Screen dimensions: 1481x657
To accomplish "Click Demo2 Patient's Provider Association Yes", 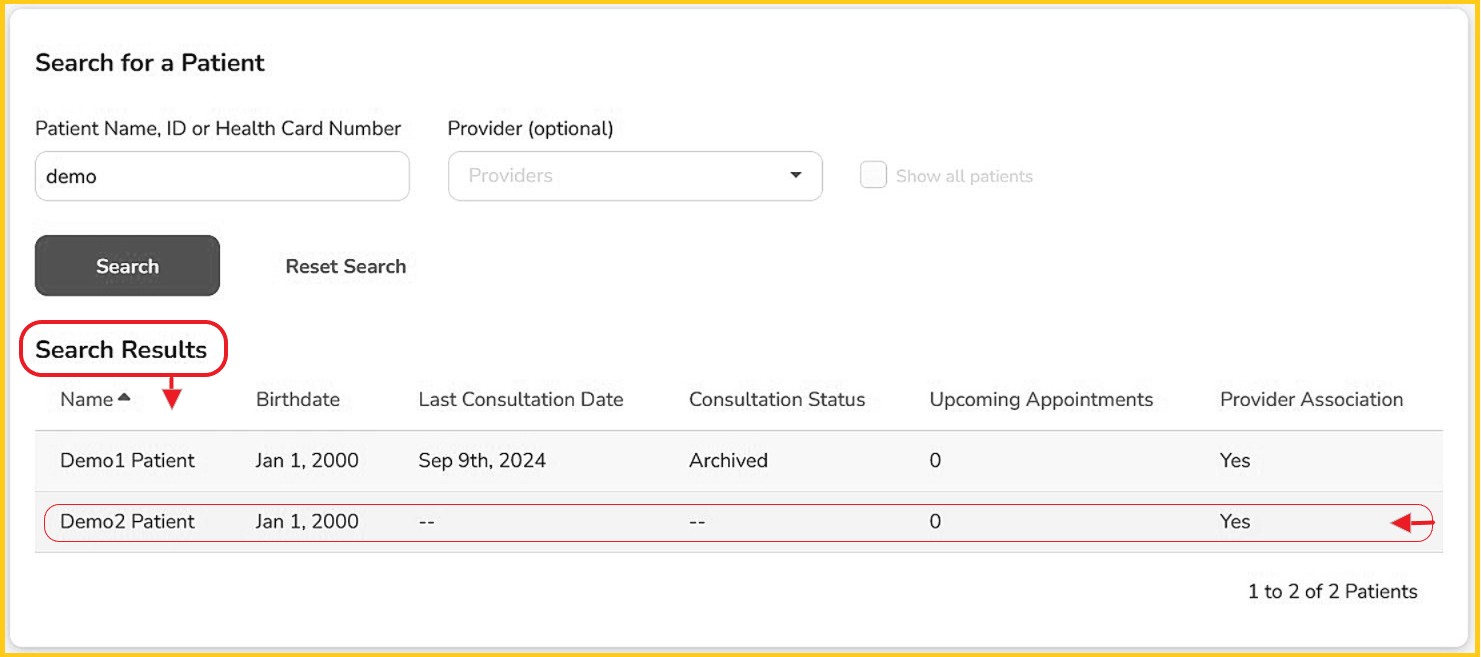I will [1235, 522].
